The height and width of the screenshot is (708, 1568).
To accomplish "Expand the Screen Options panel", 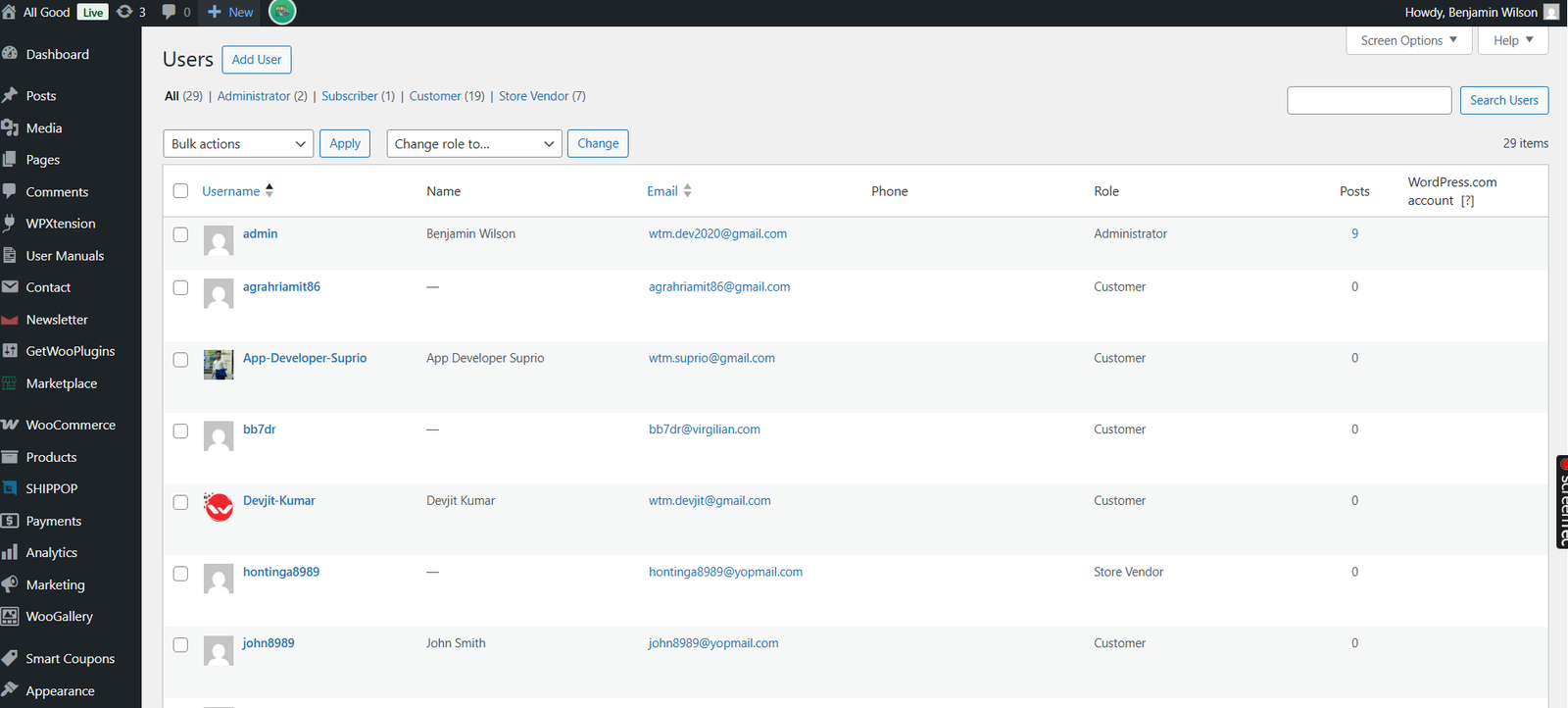I will pyautogui.click(x=1408, y=40).
